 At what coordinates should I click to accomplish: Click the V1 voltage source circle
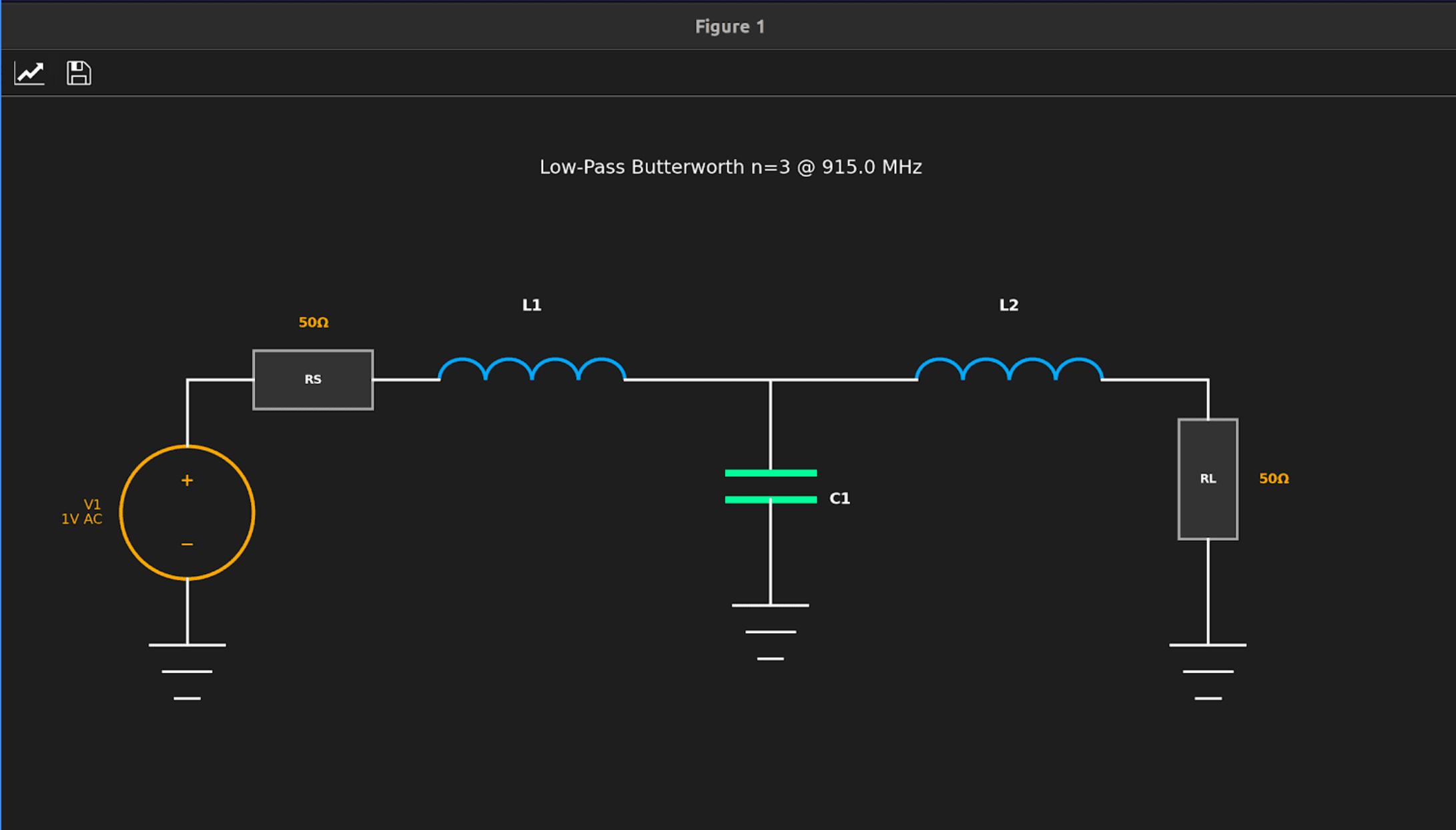coord(188,512)
